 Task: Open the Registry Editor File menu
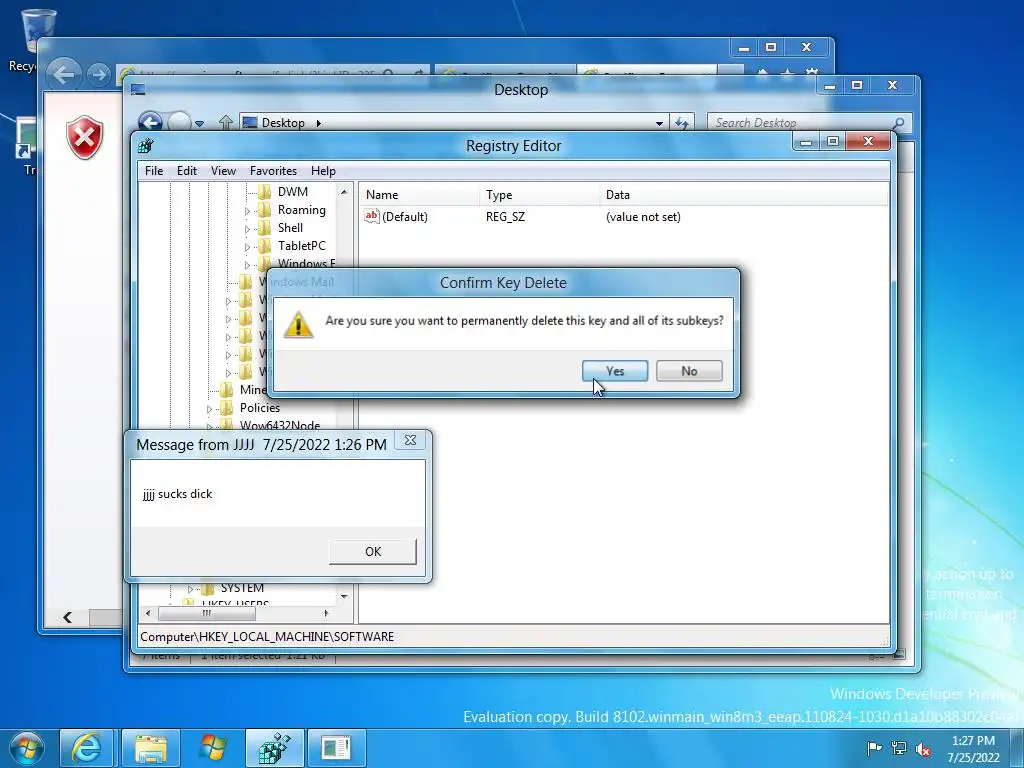(x=154, y=170)
